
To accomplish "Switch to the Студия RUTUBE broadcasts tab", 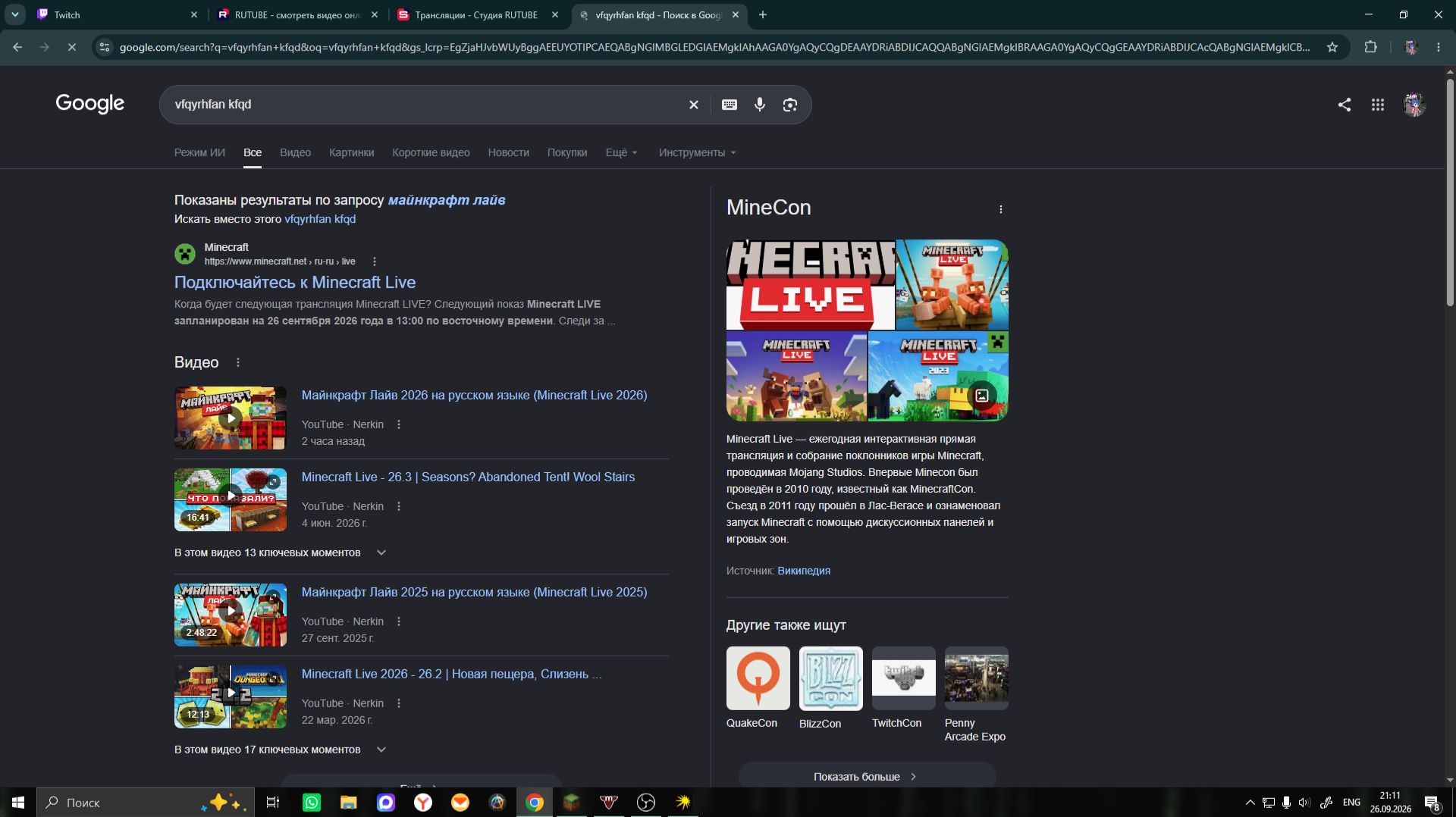I will click(x=478, y=14).
